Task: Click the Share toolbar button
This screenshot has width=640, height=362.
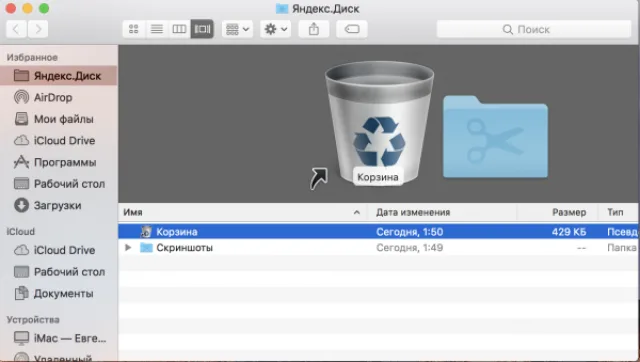Action: tap(313, 29)
